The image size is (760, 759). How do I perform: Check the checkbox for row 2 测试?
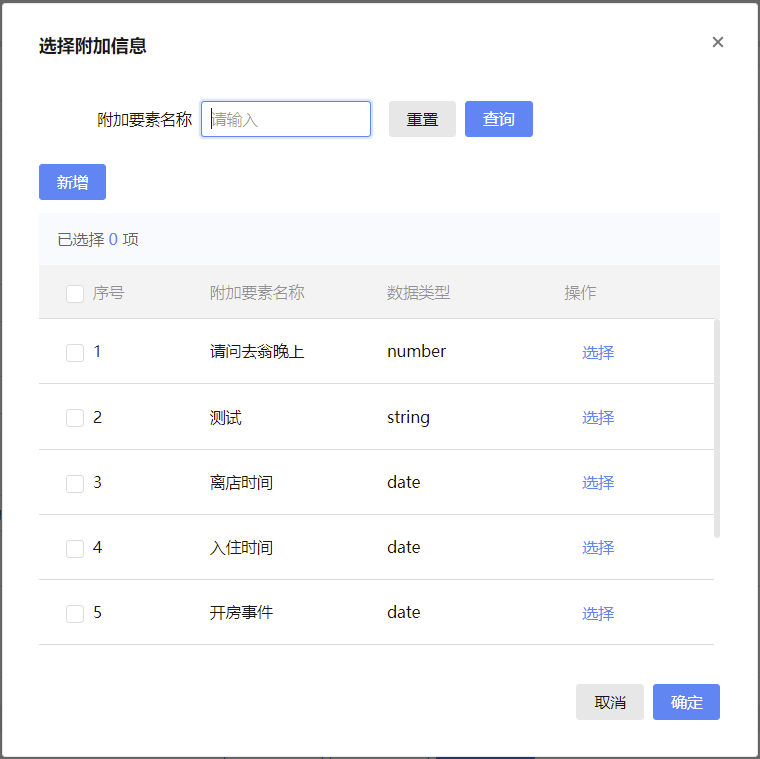pyautogui.click(x=75, y=418)
